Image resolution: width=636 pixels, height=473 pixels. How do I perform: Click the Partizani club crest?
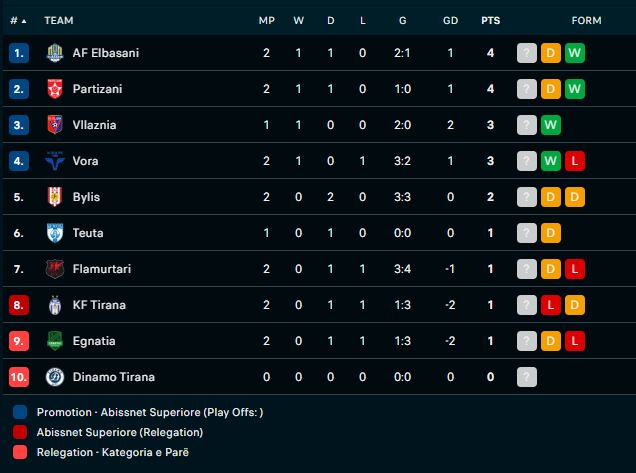pyautogui.click(x=55, y=89)
